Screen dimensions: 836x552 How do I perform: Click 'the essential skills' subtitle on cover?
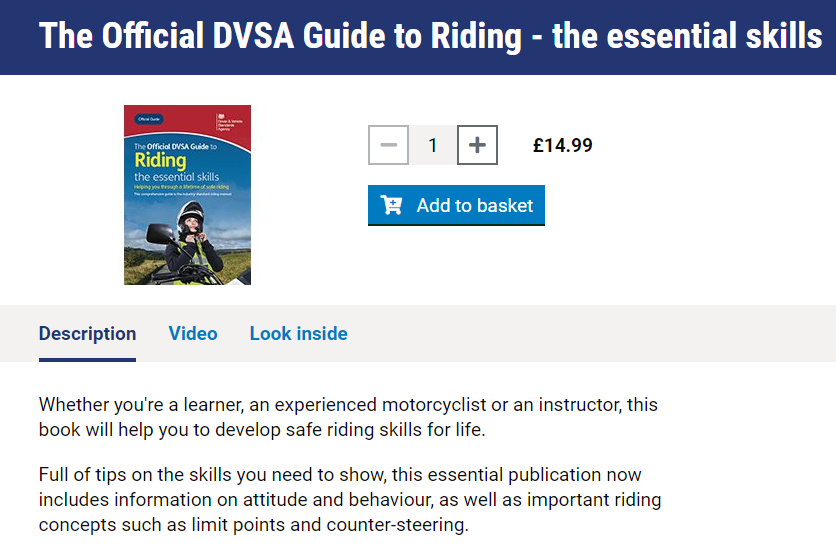click(176, 177)
